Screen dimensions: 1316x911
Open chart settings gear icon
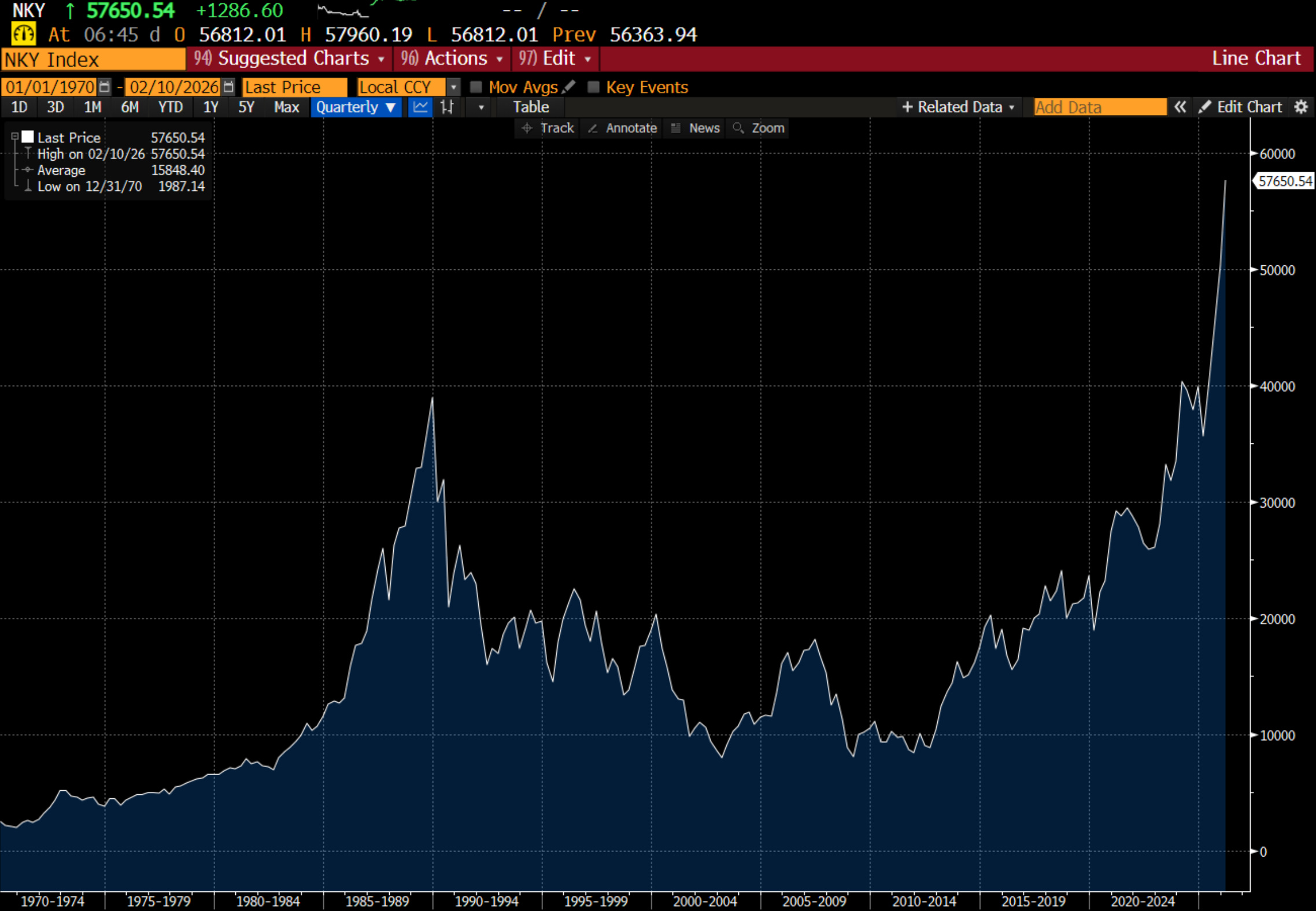[x=1301, y=107]
